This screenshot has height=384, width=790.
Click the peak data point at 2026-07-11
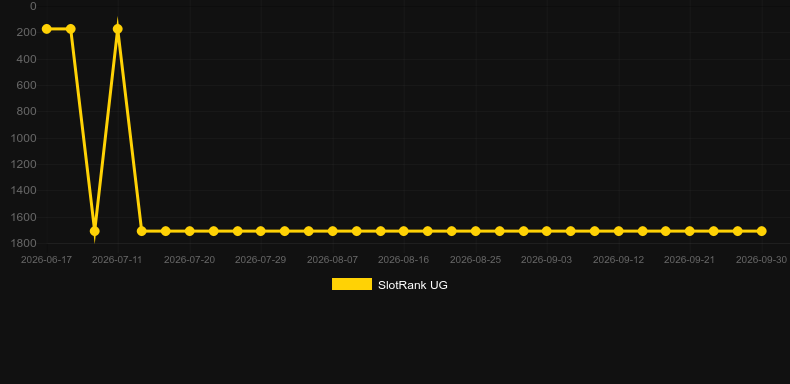pyautogui.click(x=117, y=29)
